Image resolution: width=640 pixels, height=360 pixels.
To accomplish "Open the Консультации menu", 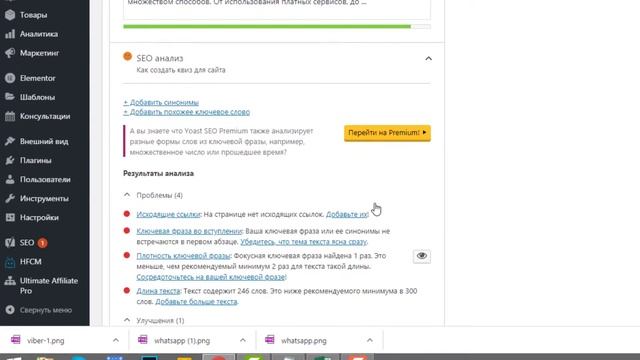I will (44, 116).
